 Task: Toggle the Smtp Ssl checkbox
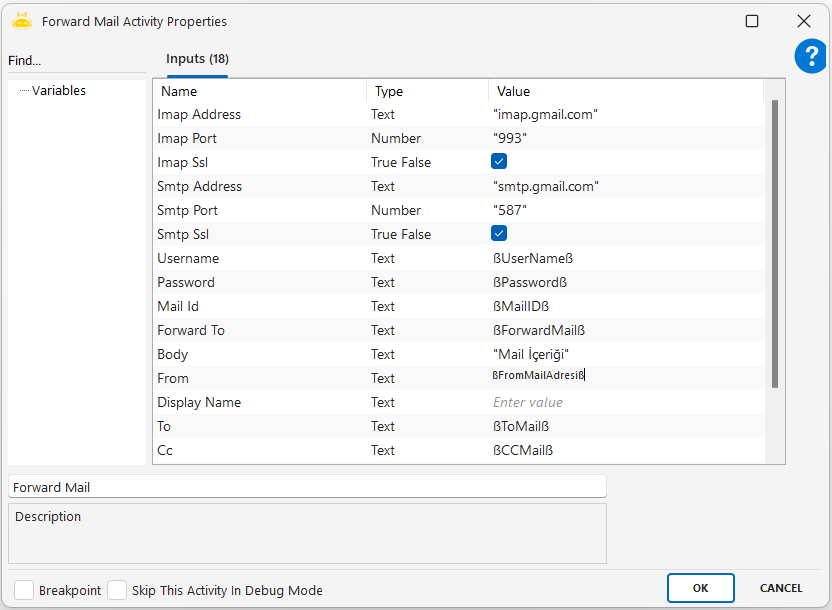[x=499, y=234]
